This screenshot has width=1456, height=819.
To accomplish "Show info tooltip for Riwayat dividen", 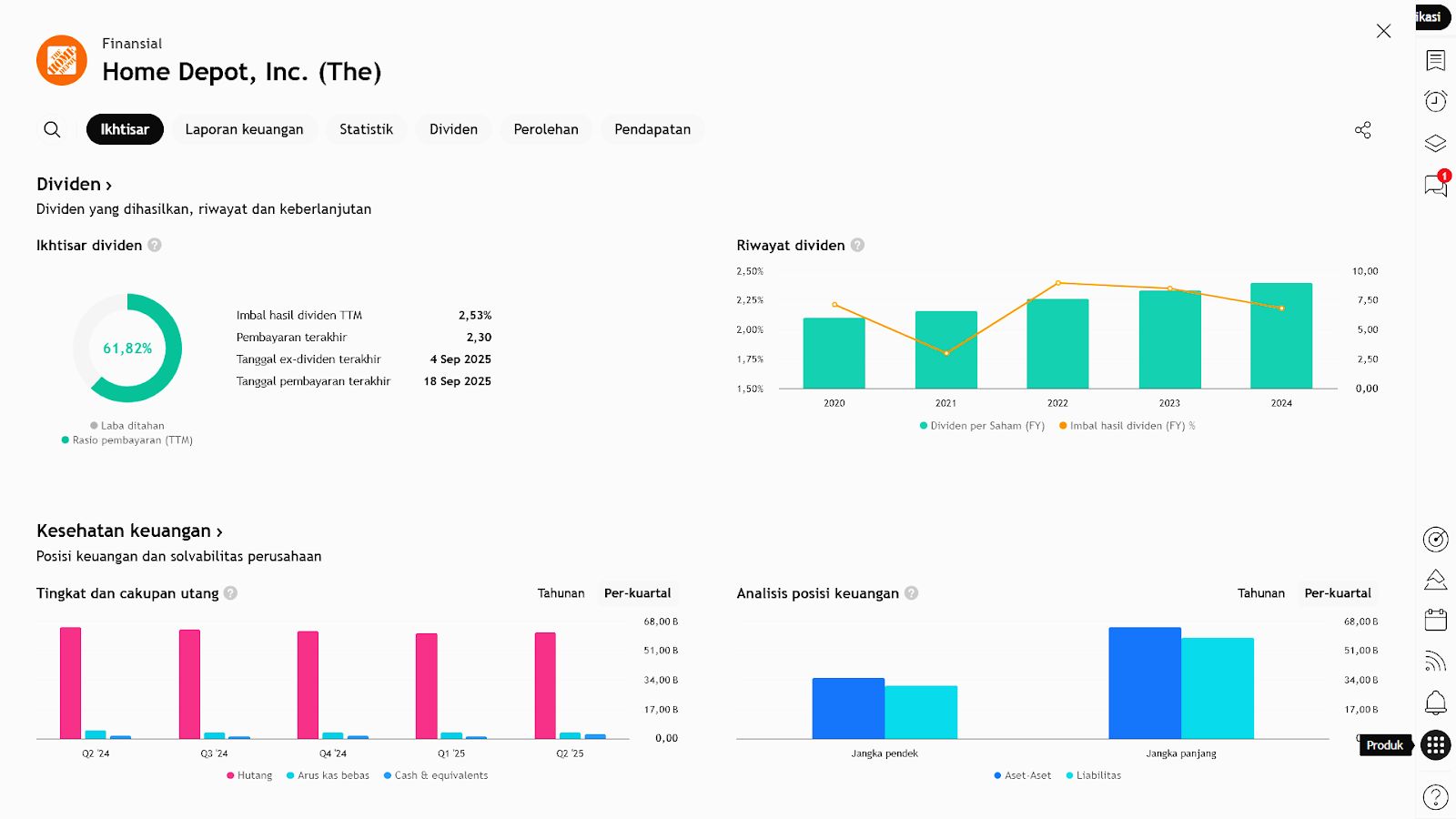I will 857,246.
